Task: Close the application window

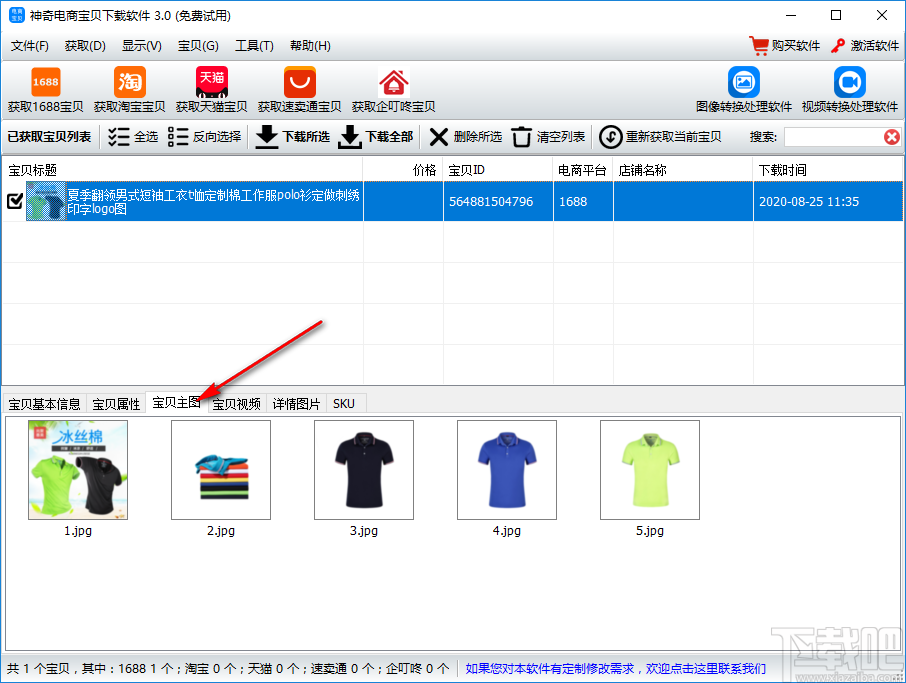Action: [882, 16]
